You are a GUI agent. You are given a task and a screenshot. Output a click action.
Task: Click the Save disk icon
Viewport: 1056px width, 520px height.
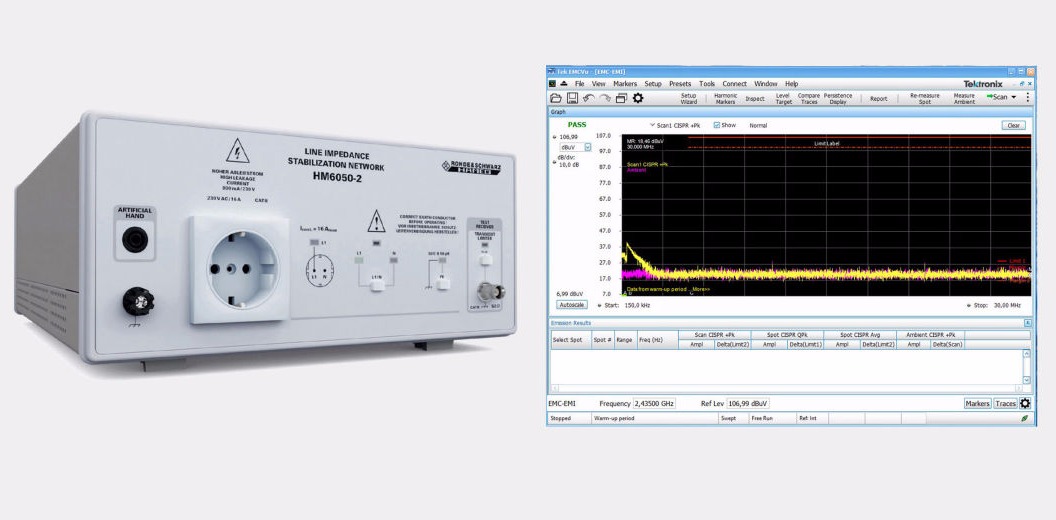(572, 98)
